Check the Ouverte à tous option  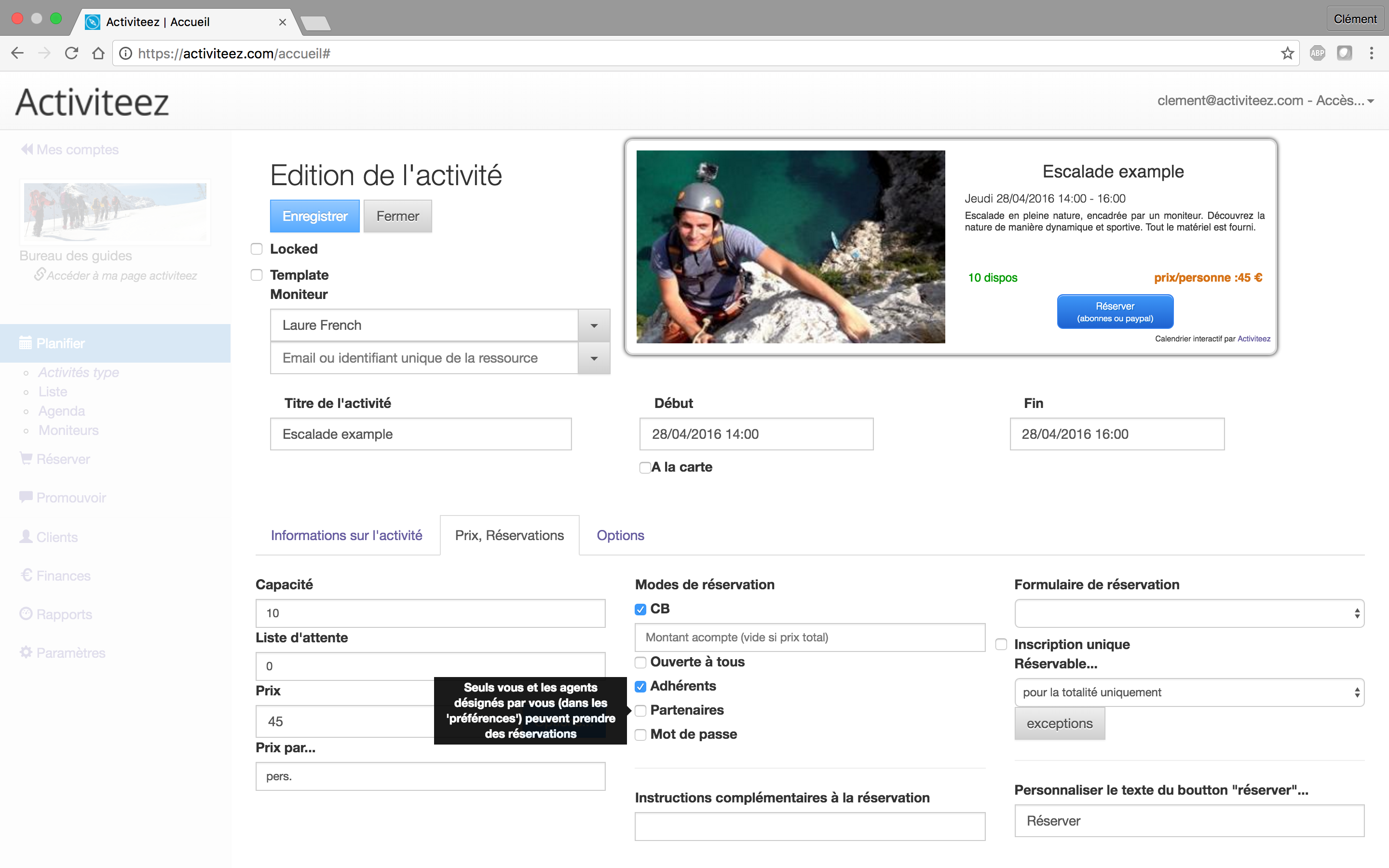[x=640, y=663]
